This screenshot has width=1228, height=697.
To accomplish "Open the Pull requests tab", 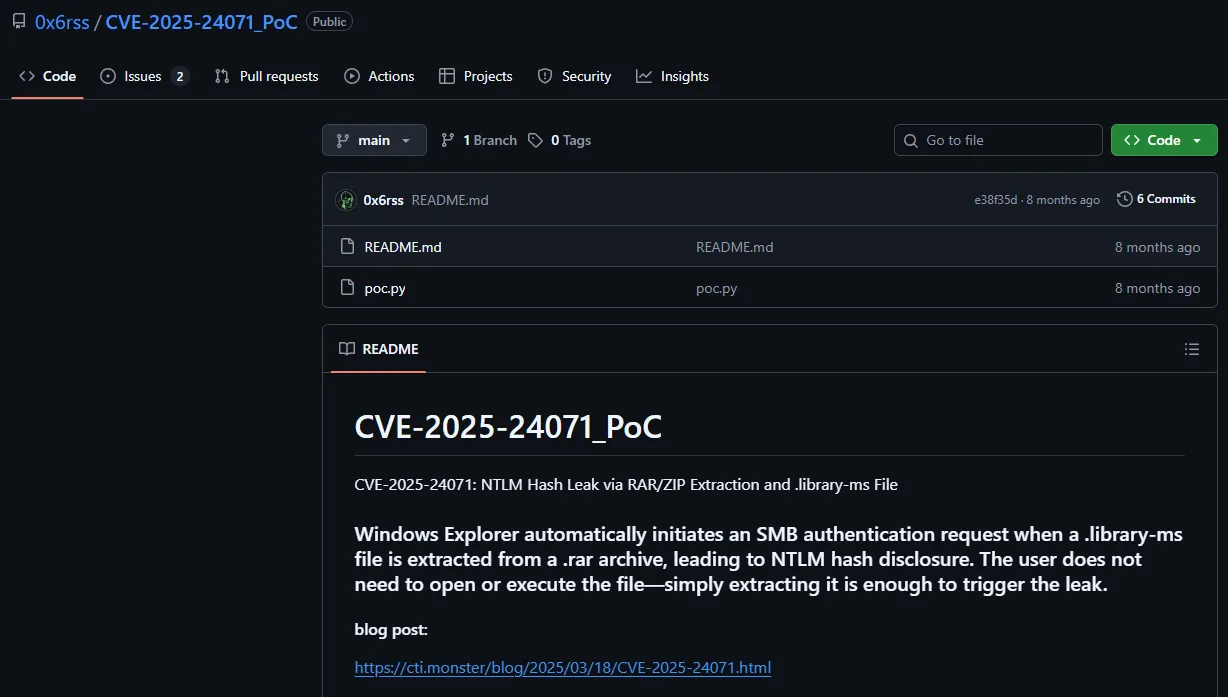I will (267, 76).
